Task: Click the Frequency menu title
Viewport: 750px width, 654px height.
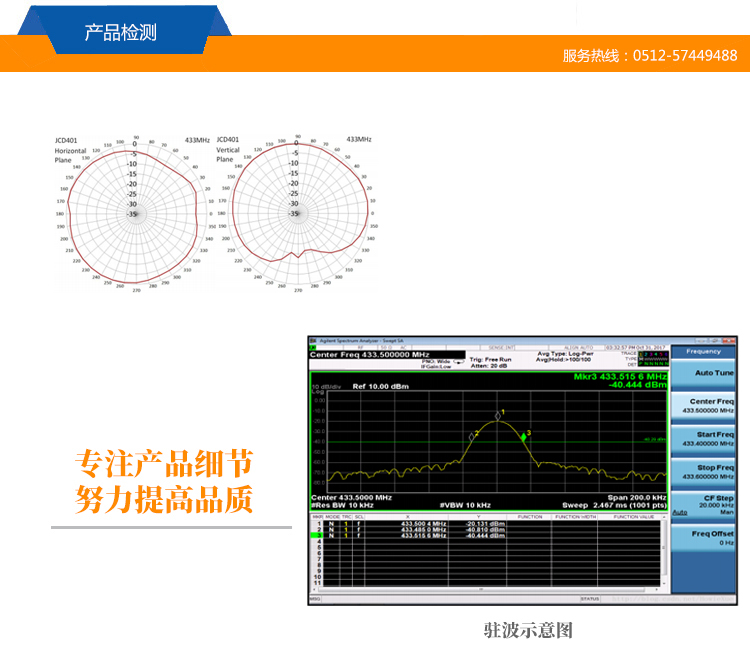Action: coord(710,351)
